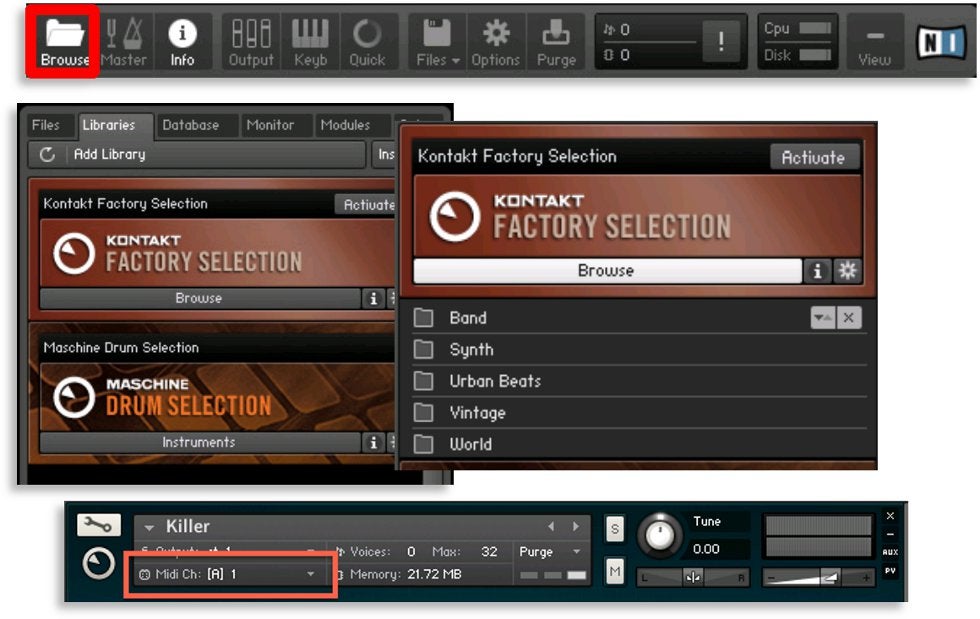This screenshot has width=980, height=619.
Task: Switch to the Database tab
Action: 190,125
